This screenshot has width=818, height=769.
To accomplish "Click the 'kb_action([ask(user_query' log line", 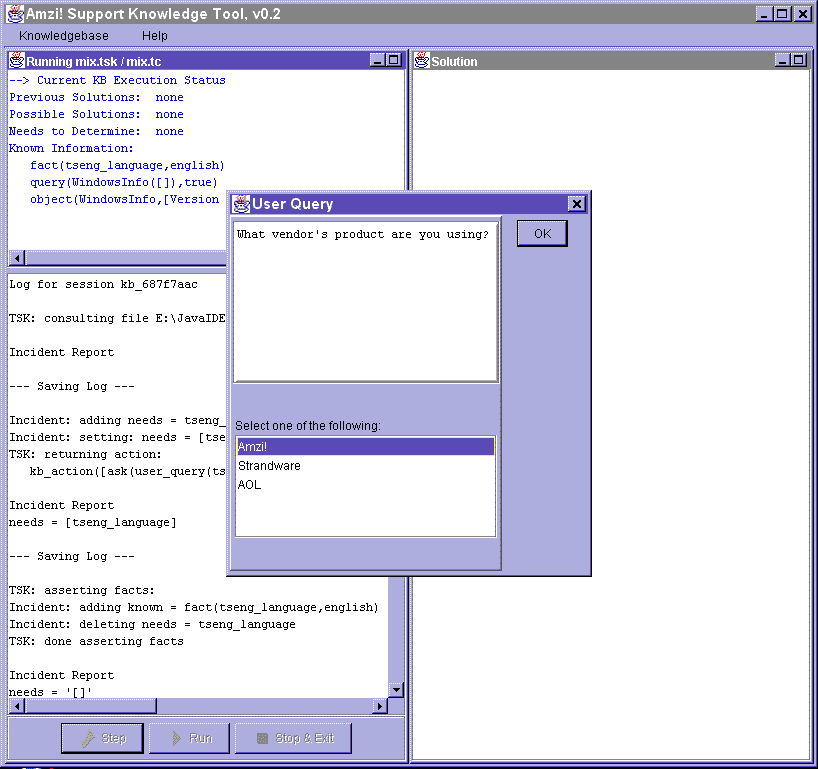I will click(128, 471).
